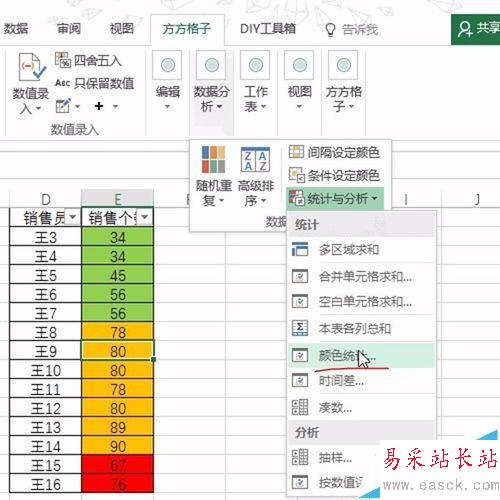Screen dimensions: 500x500
Task: Click the 共享 share button
Action: pyautogui.click(x=476, y=29)
